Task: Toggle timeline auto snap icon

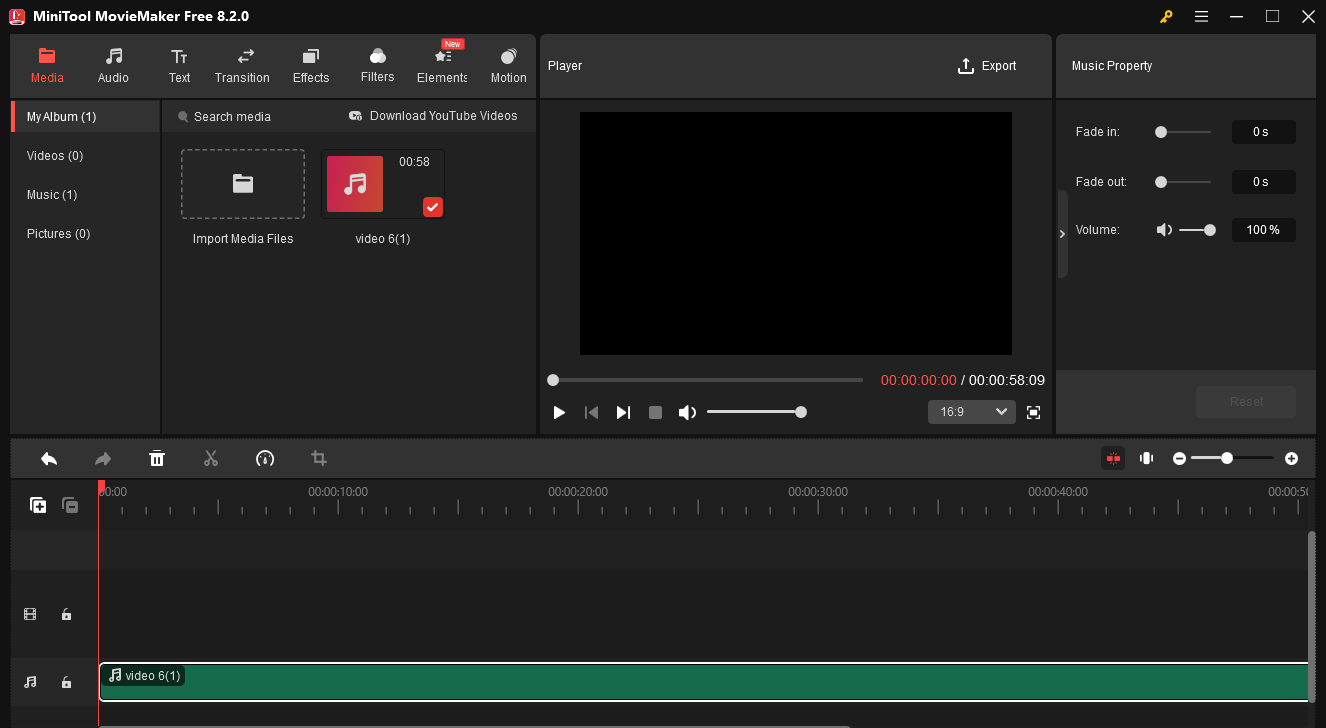Action: 1113,458
